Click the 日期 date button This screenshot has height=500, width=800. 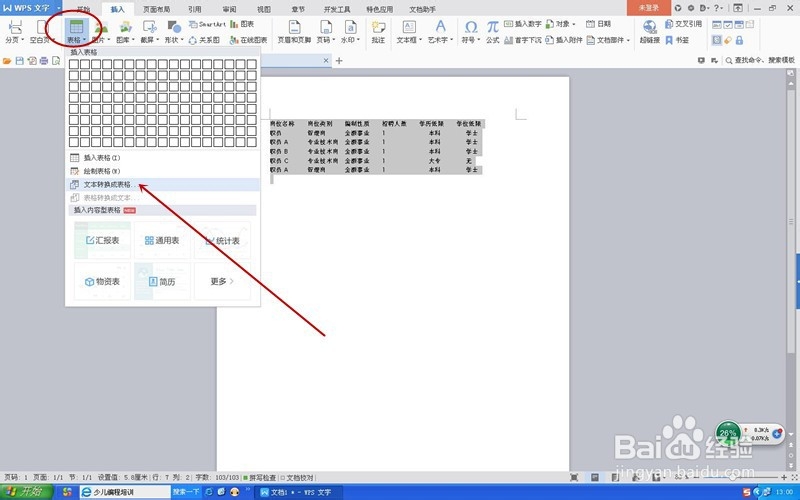coord(598,24)
